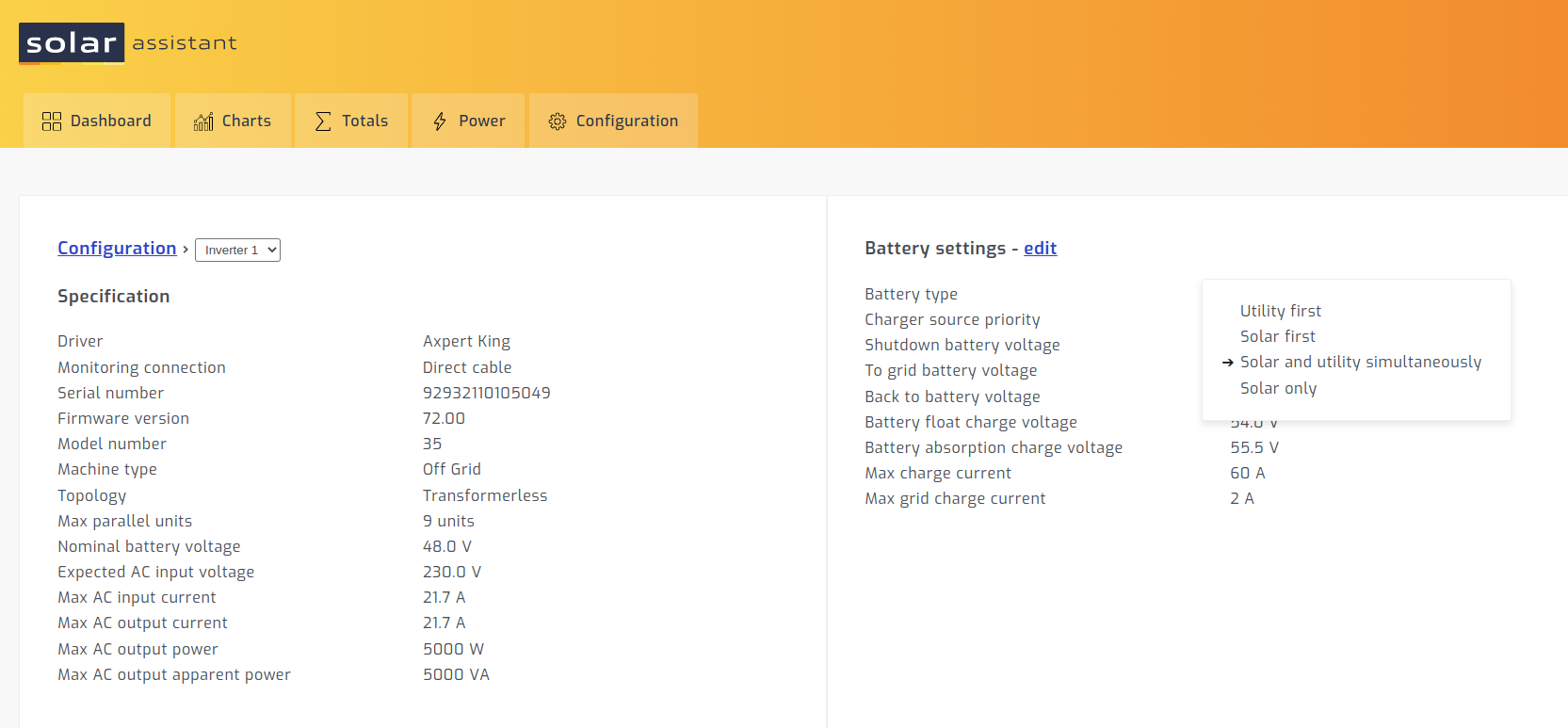Click the Dashboard grid icon
Screen dimensions: 1568x728
point(52,121)
